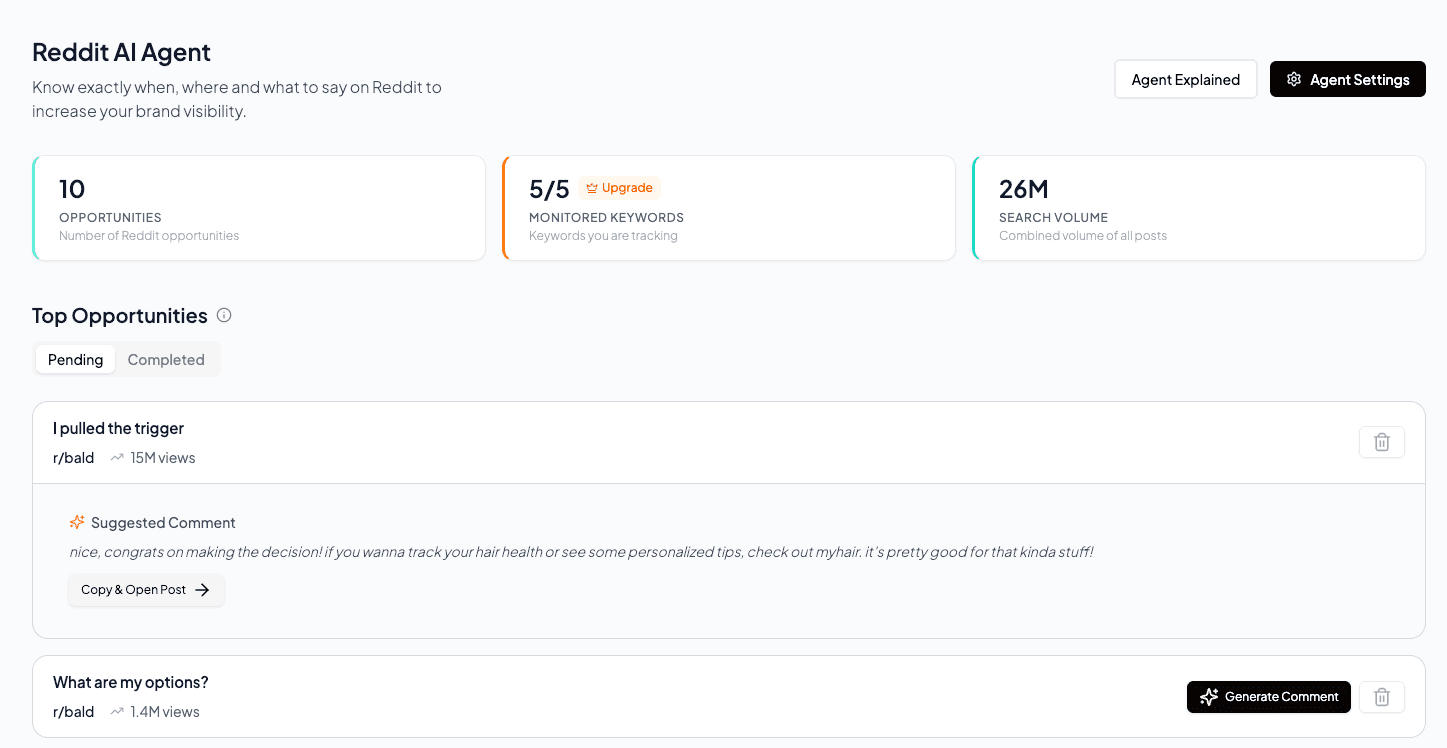
Task: Delete the 'What are my options?' opportunity via trash icon
Action: 1381,696
